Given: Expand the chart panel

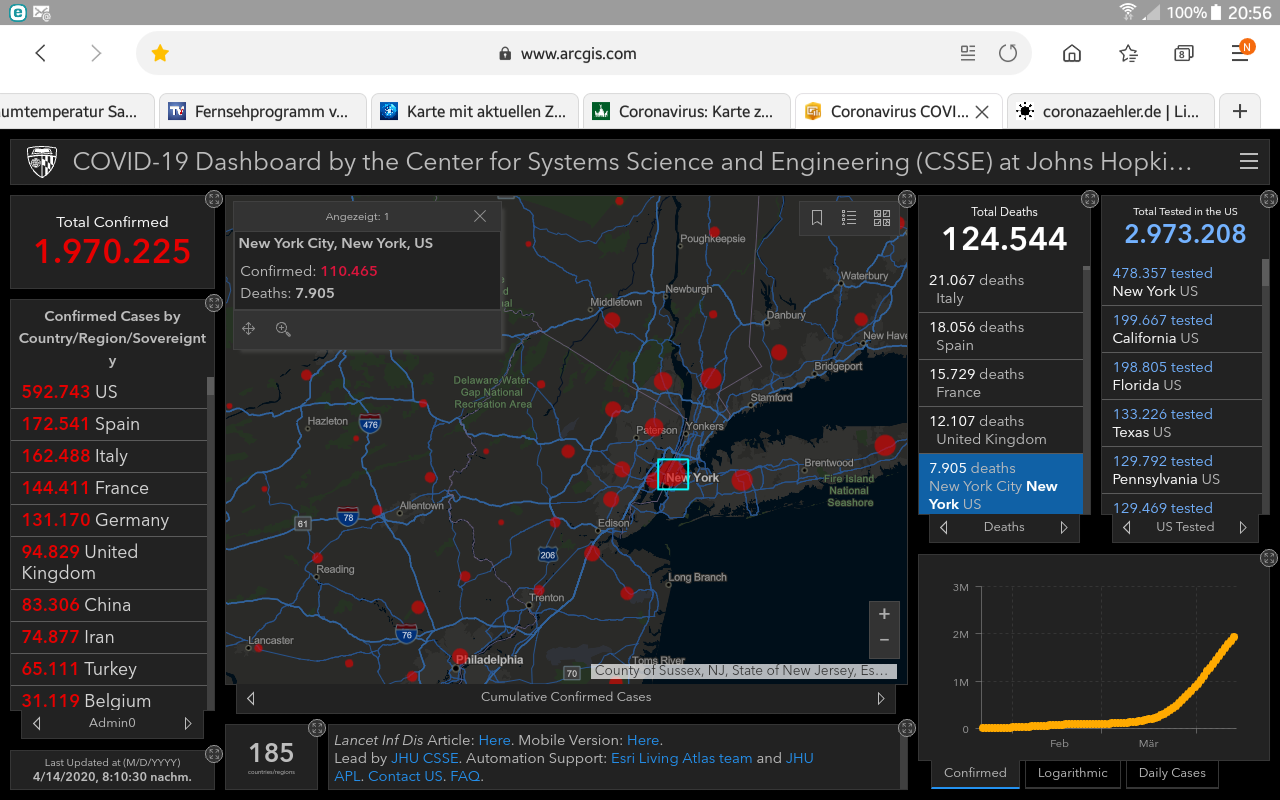Looking at the screenshot, I should (x=1268, y=558).
